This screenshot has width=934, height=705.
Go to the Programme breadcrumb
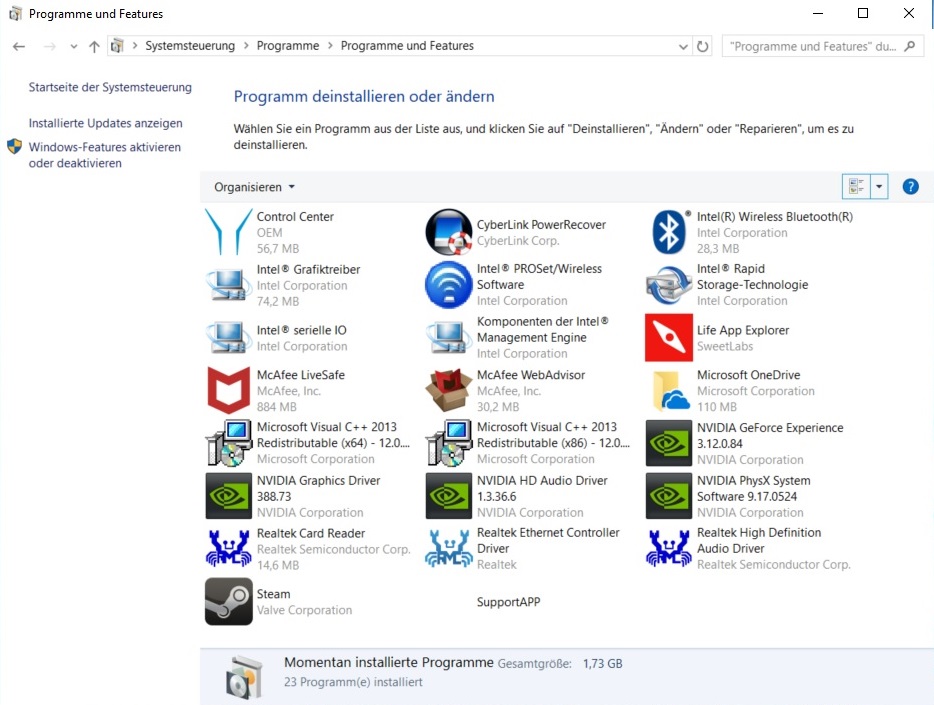[x=288, y=46]
